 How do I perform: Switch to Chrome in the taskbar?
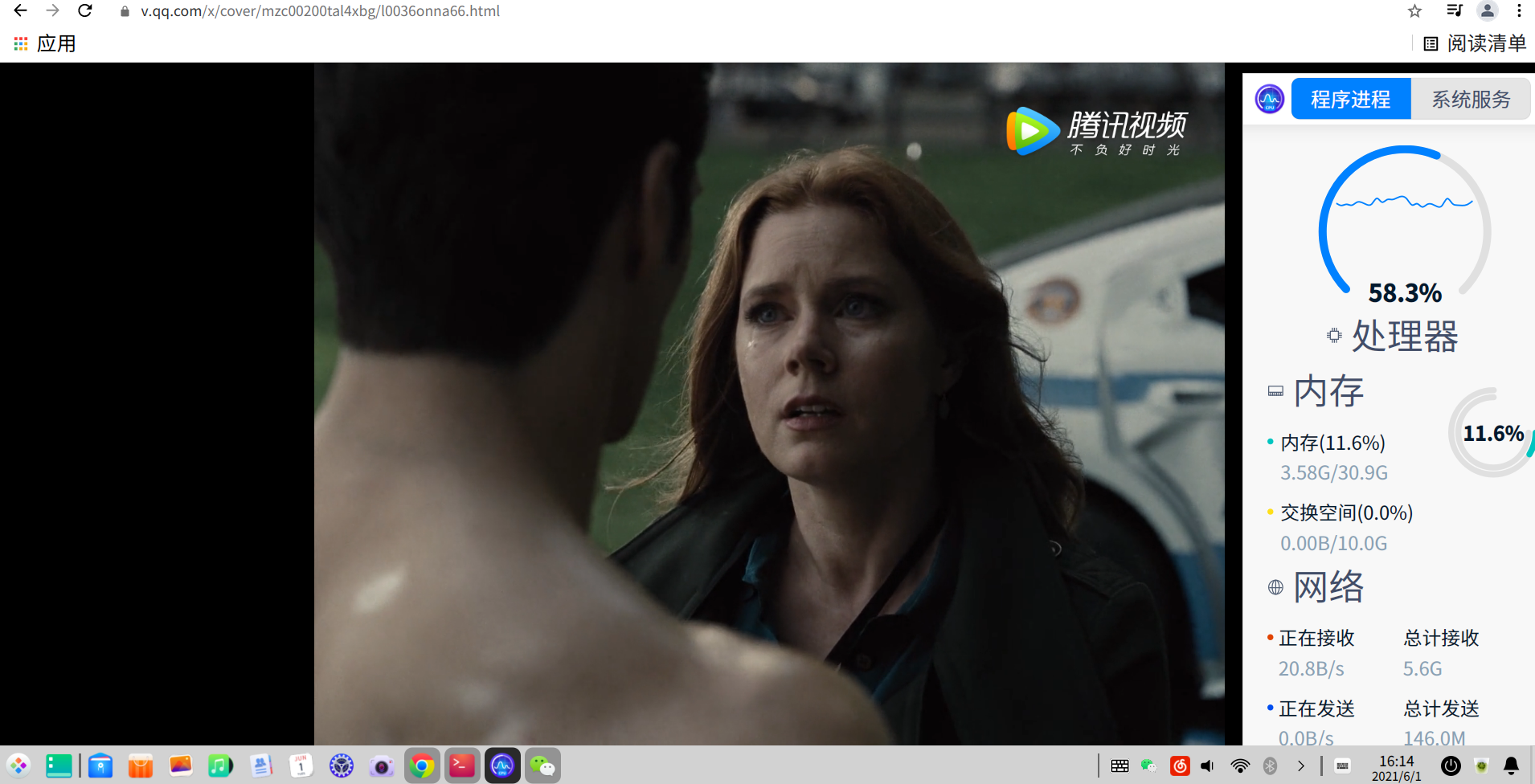422,766
